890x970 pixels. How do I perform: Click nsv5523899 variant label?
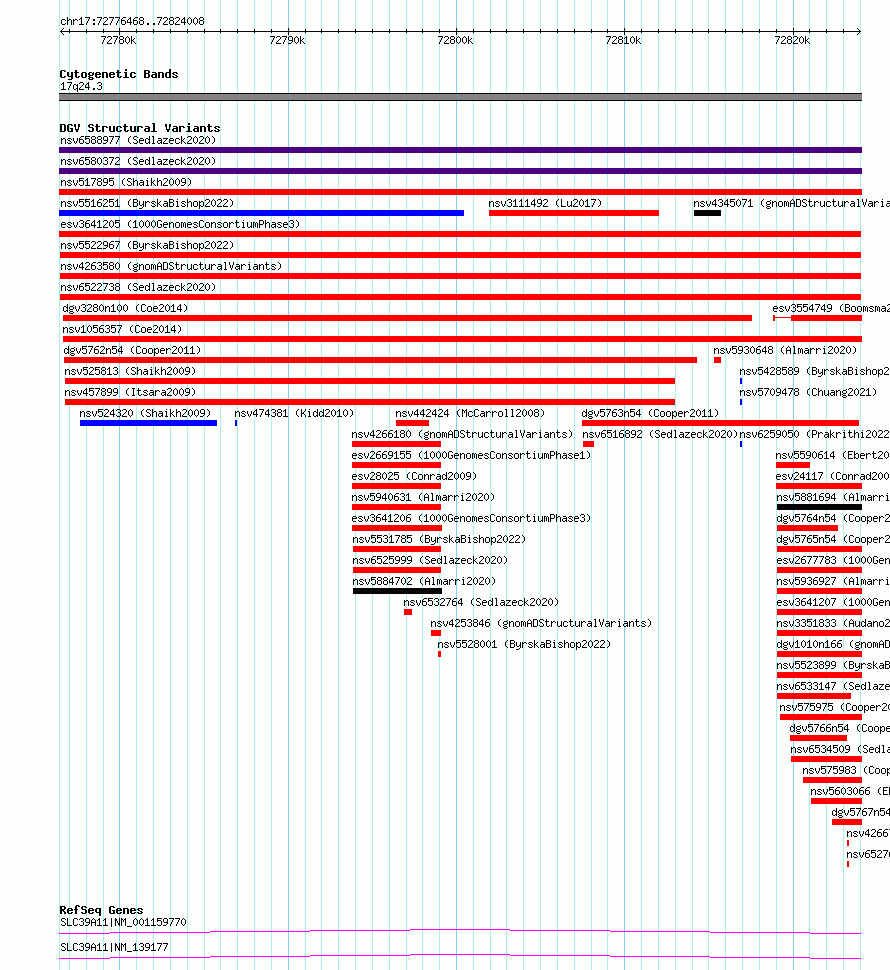833,666
